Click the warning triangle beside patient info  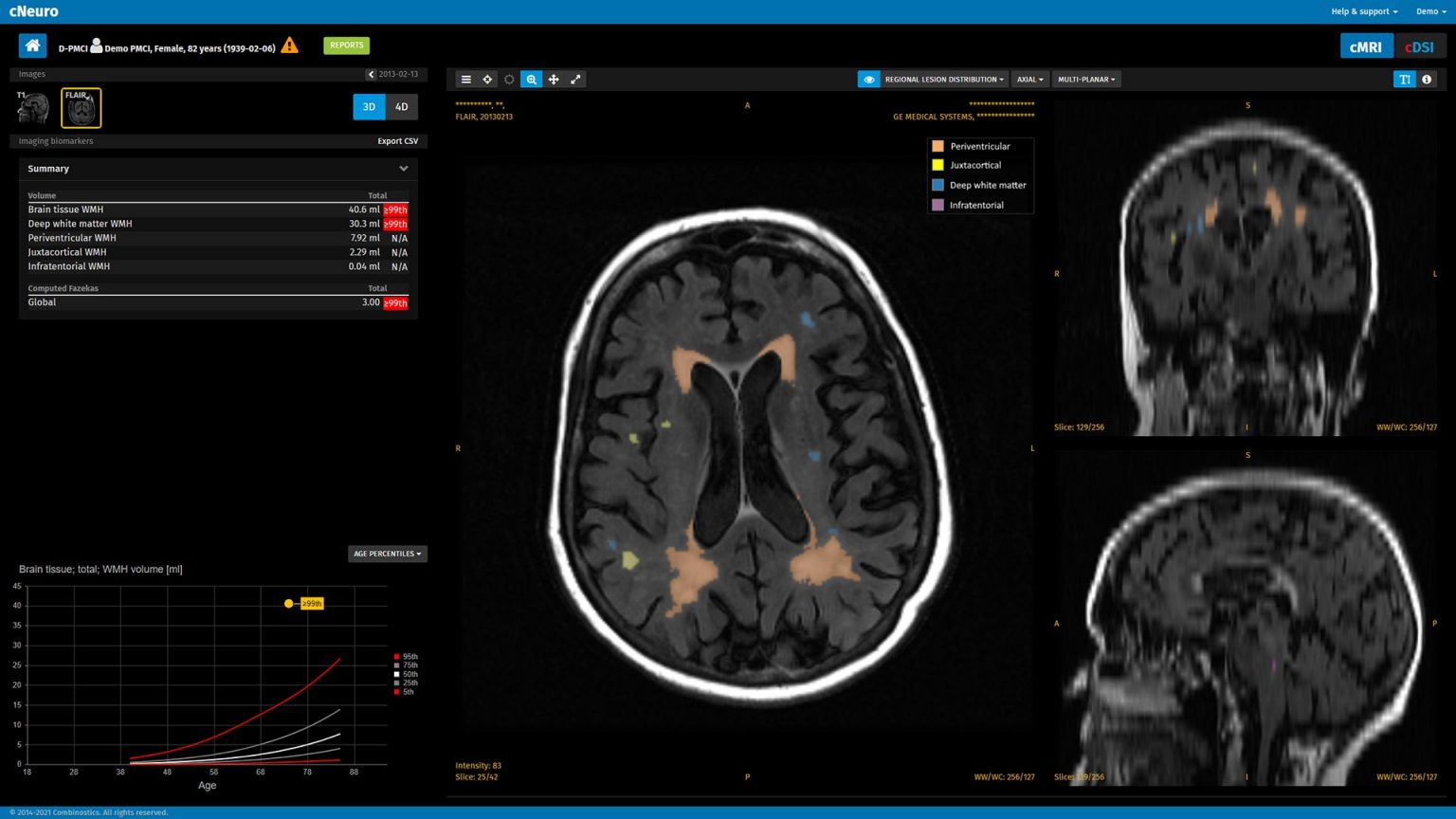(x=288, y=44)
